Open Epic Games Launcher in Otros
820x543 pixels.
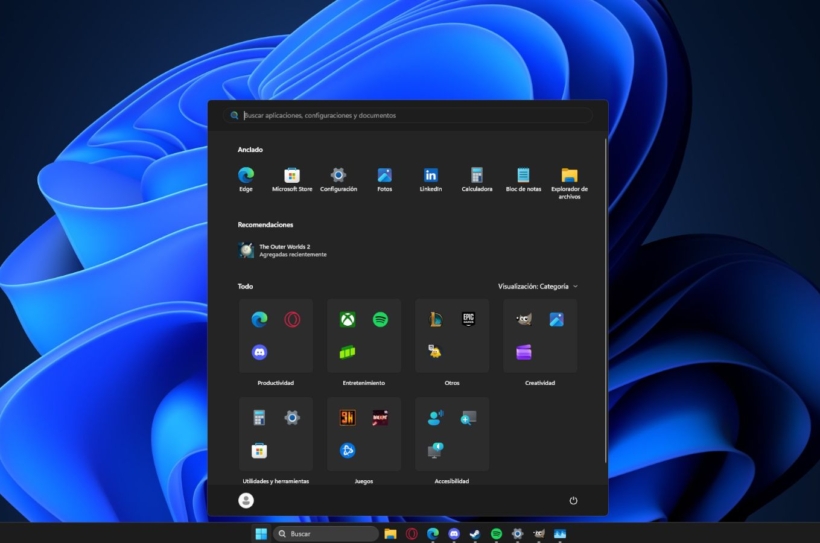(x=468, y=319)
